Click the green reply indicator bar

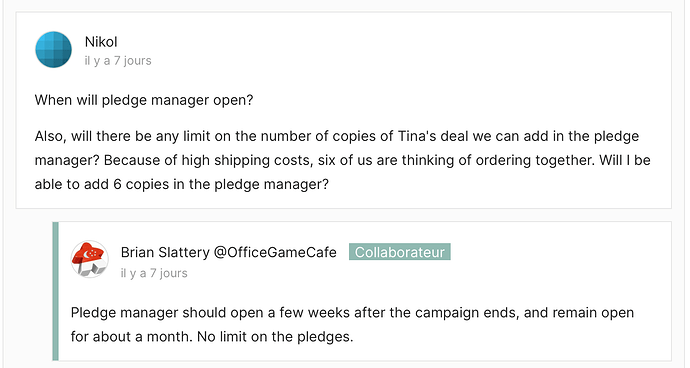pos(55,291)
